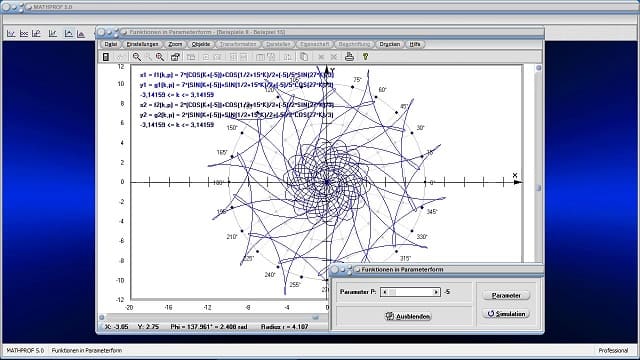Click 'Funktionen in Parameterform' in bottom status bar
The height and width of the screenshot is (360, 640).
point(87,351)
